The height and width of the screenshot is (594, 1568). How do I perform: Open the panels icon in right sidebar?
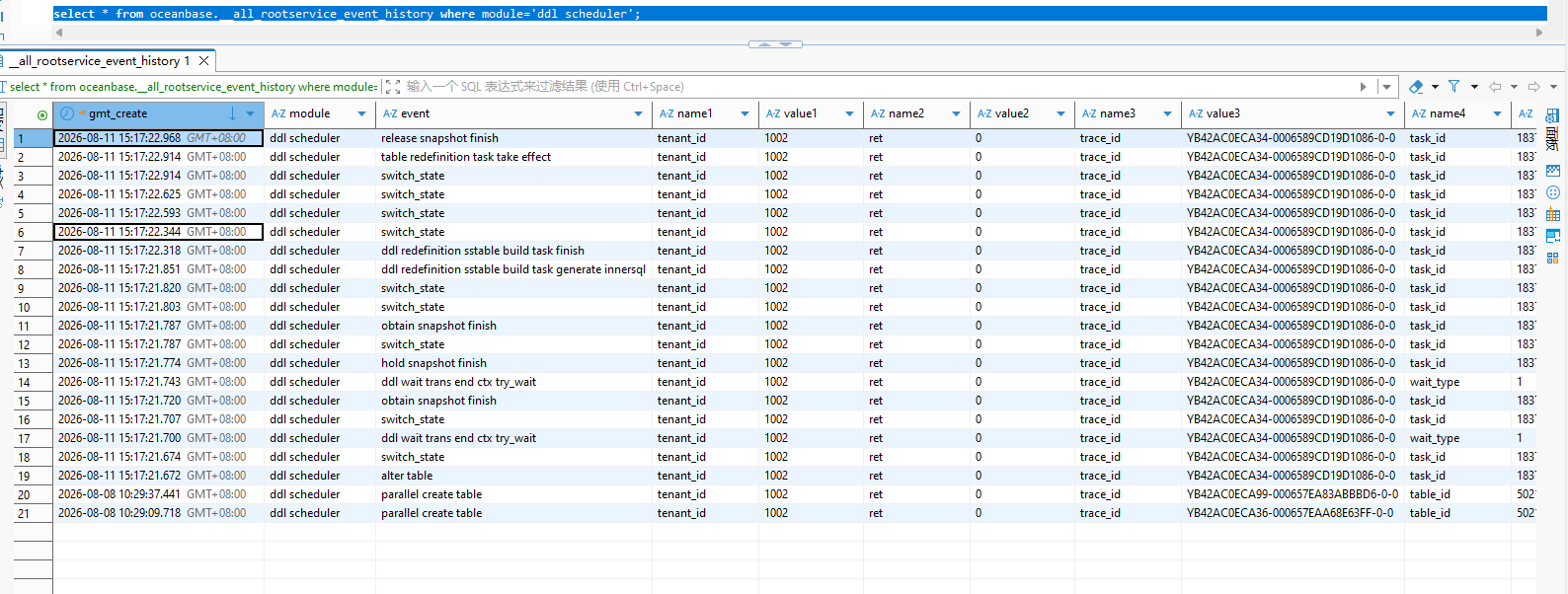point(1552,116)
